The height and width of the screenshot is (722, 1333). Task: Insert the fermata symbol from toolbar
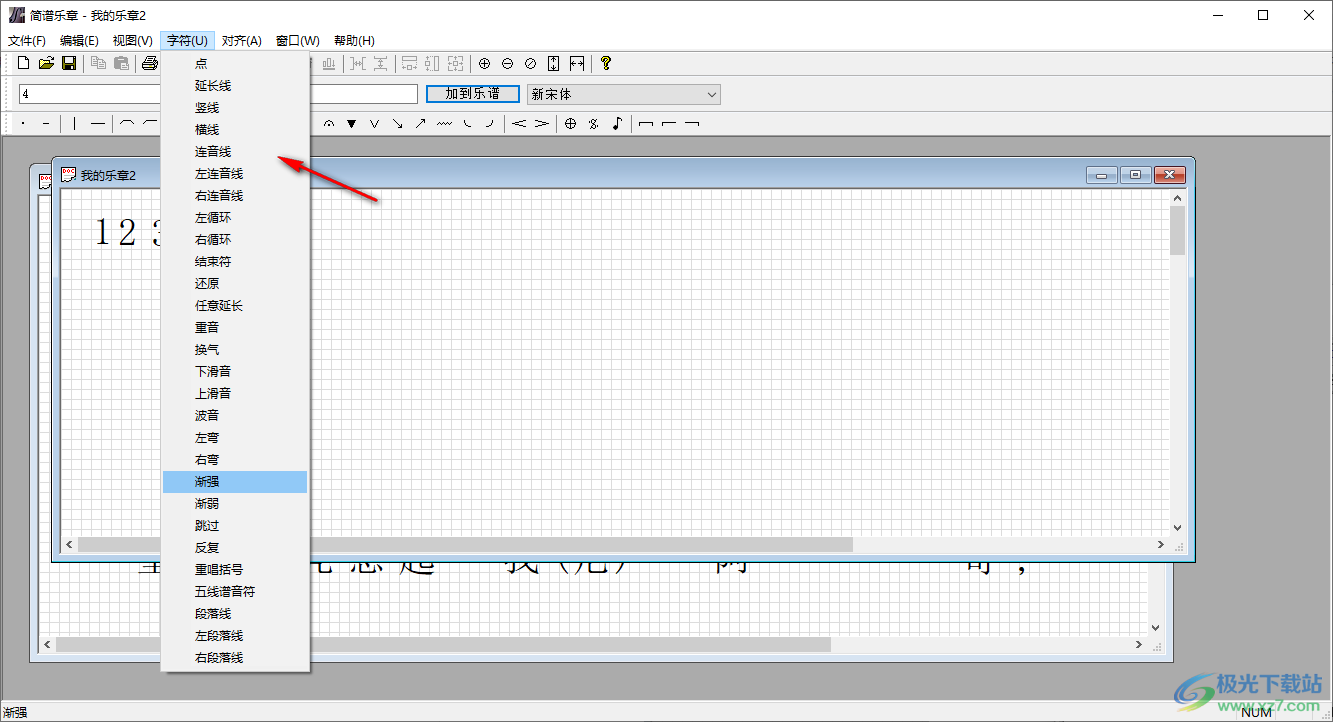pos(329,124)
